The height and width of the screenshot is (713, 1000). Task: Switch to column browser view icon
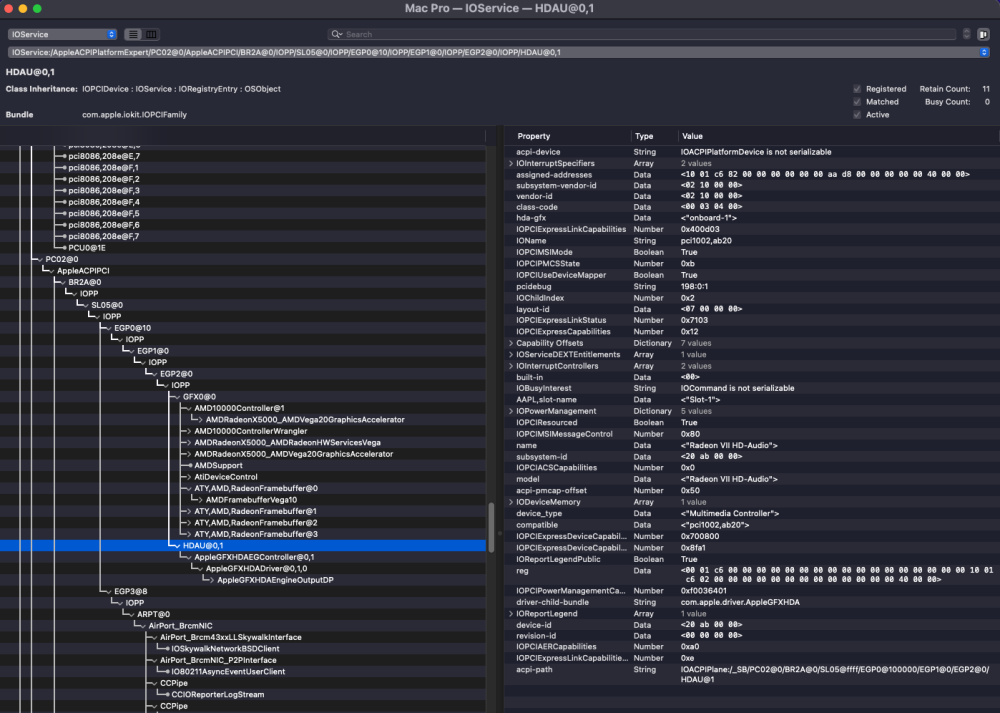(151, 34)
